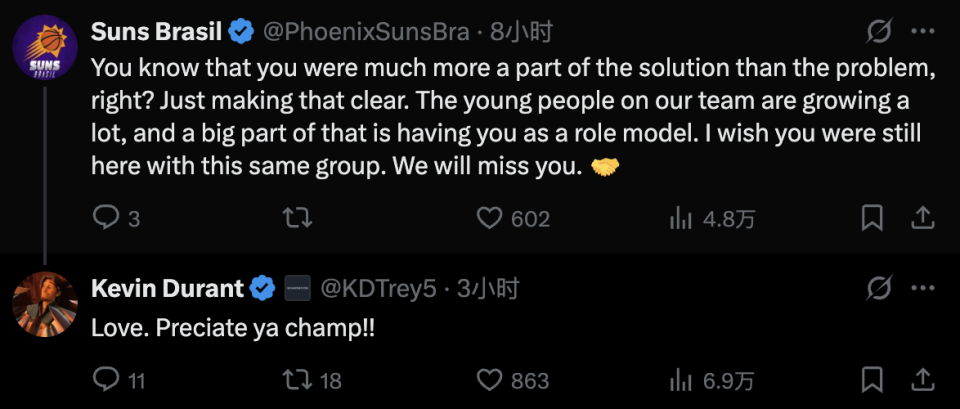The width and height of the screenshot is (960, 409).
Task: Like Kevin Durant's tweet
Action: 489,379
